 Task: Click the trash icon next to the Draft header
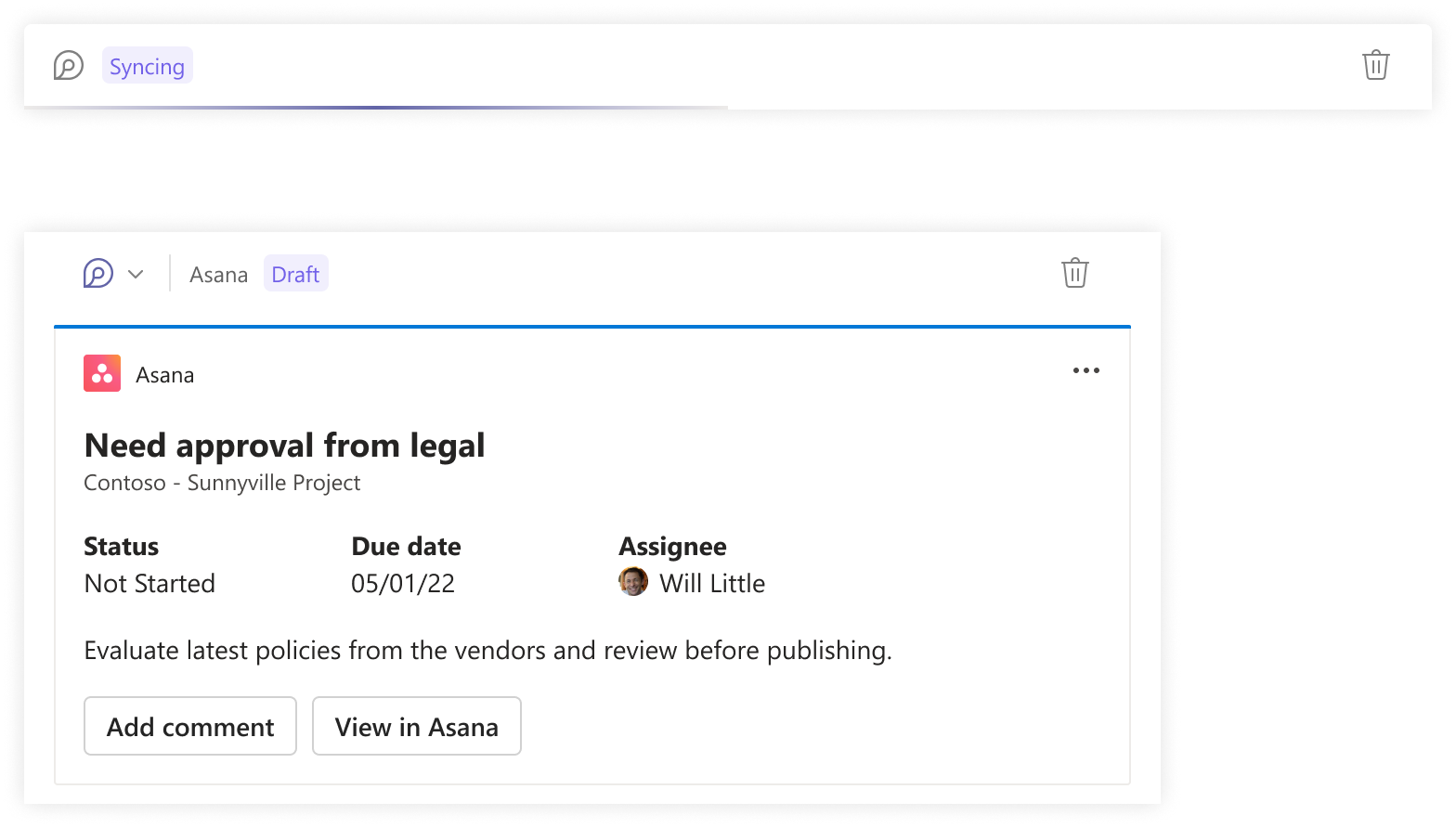click(1074, 274)
